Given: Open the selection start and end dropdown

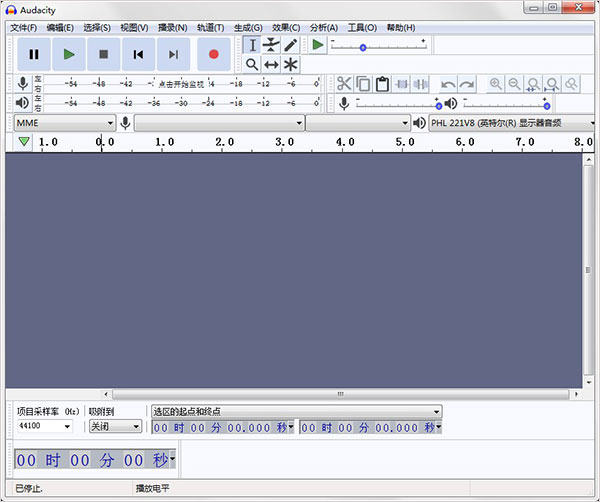Looking at the screenshot, I should click(296, 410).
